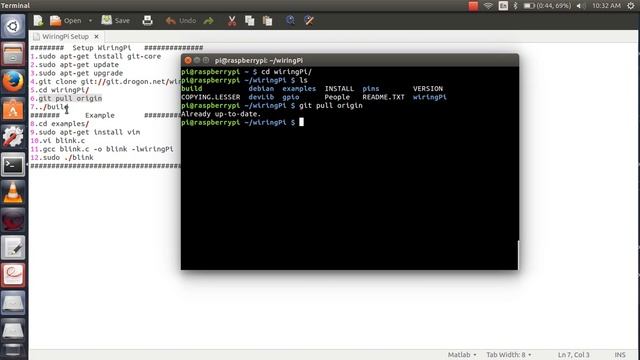
Task: Expand the Open recent files dropdown arrow
Action: point(90,20)
